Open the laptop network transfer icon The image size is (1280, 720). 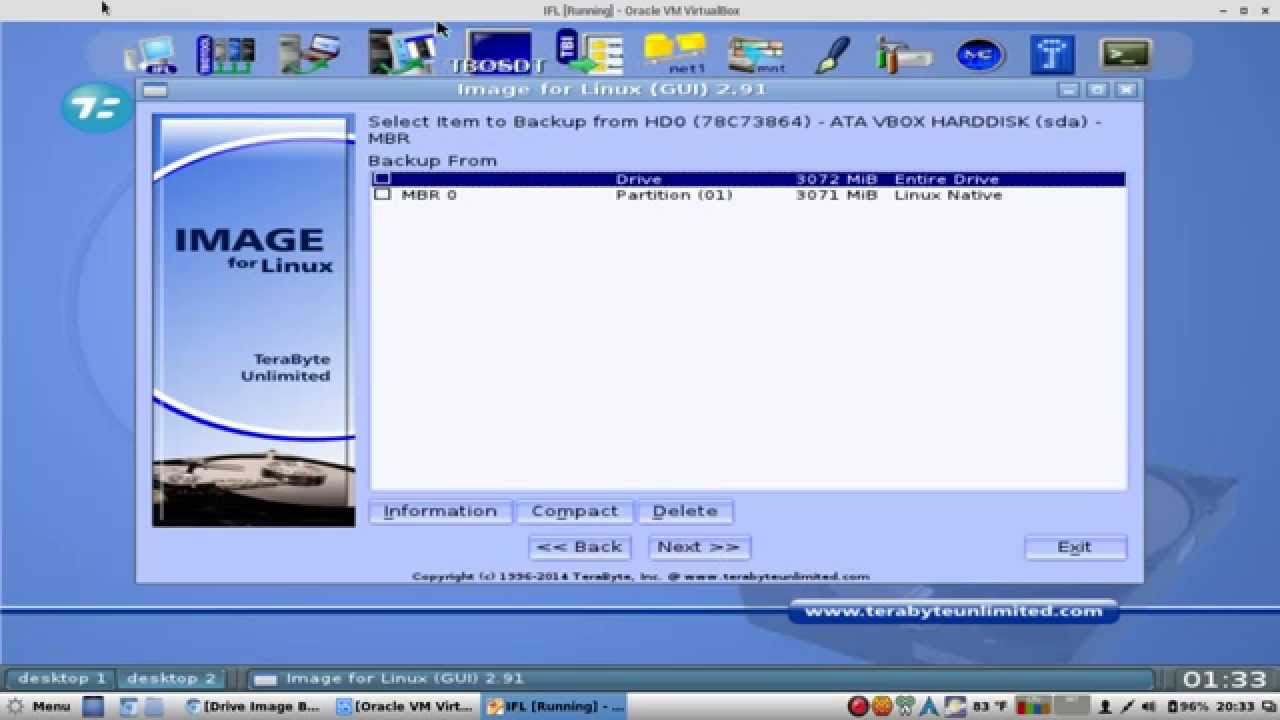tap(311, 55)
